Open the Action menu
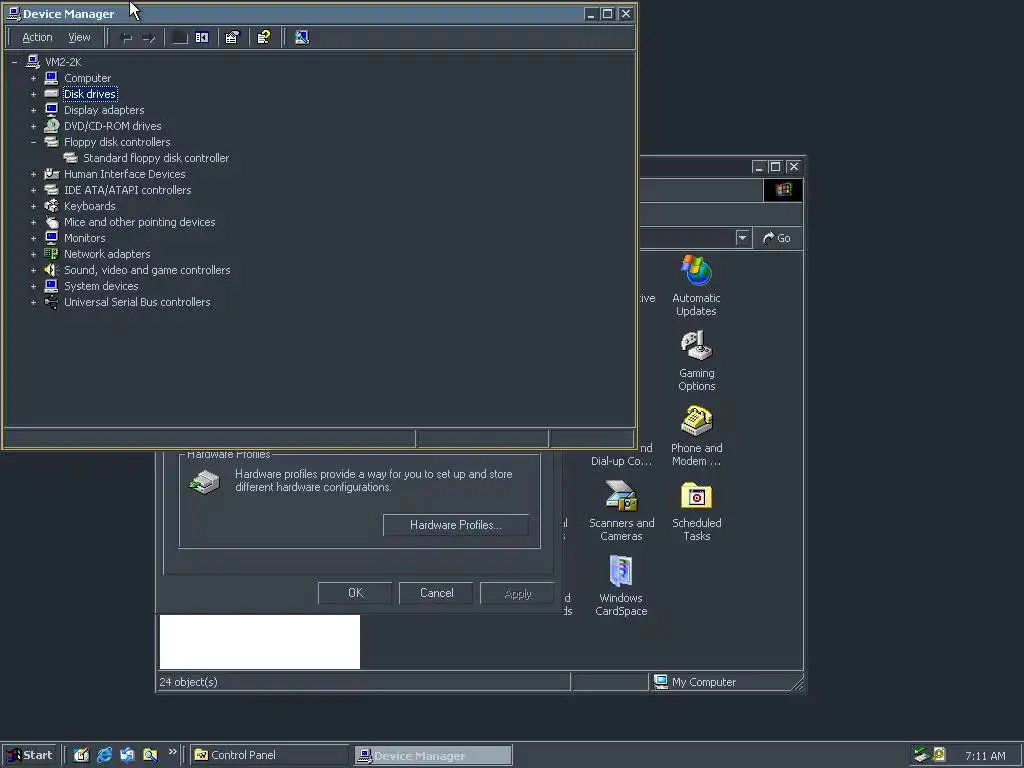The image size is (1024, 768). coord(37,37)
